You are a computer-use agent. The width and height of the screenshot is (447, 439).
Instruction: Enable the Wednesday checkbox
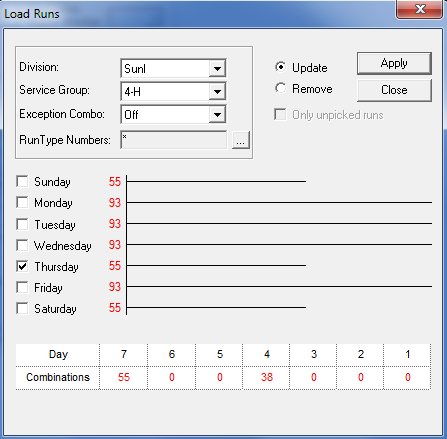[22, 245]
